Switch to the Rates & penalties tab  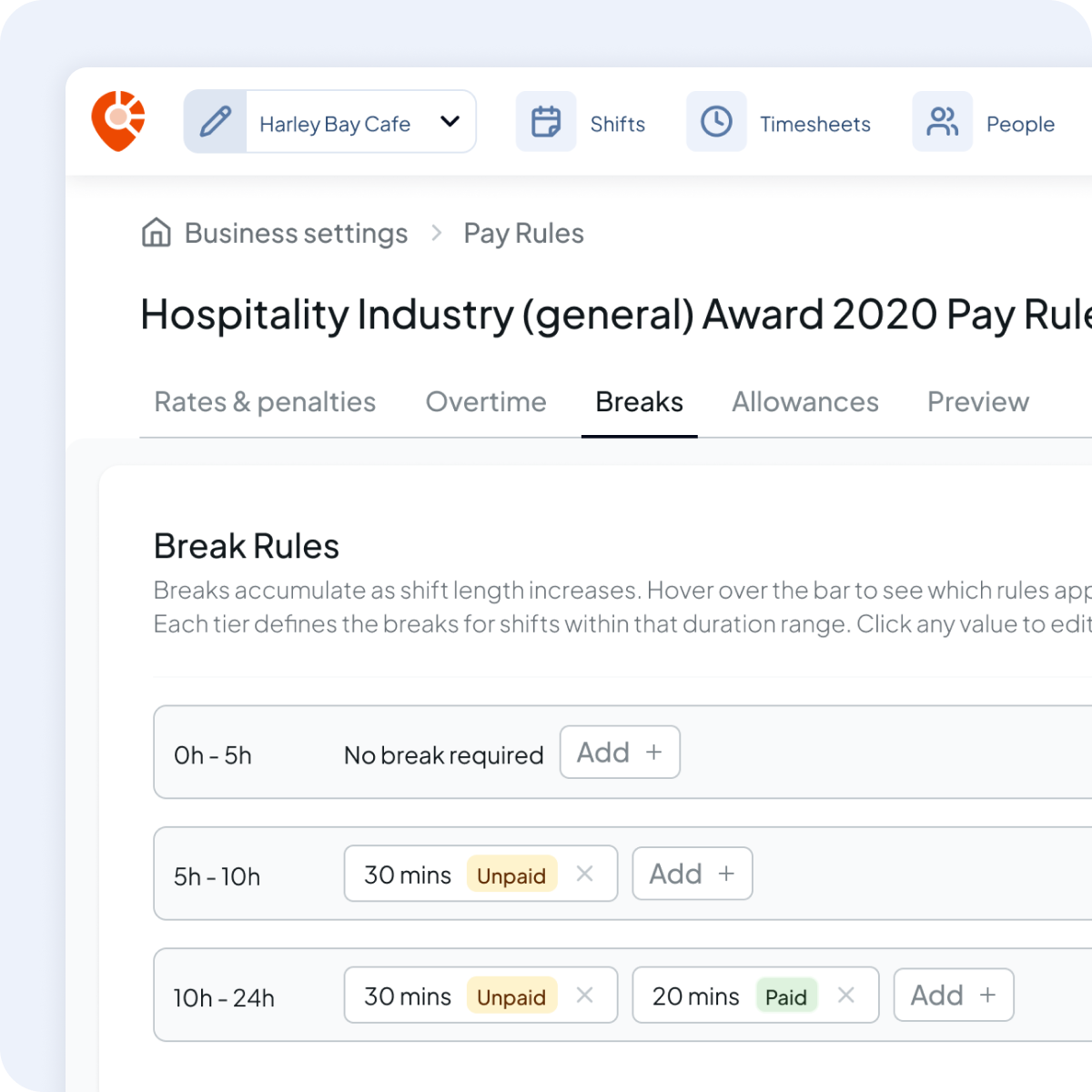(x=265, y=401)
